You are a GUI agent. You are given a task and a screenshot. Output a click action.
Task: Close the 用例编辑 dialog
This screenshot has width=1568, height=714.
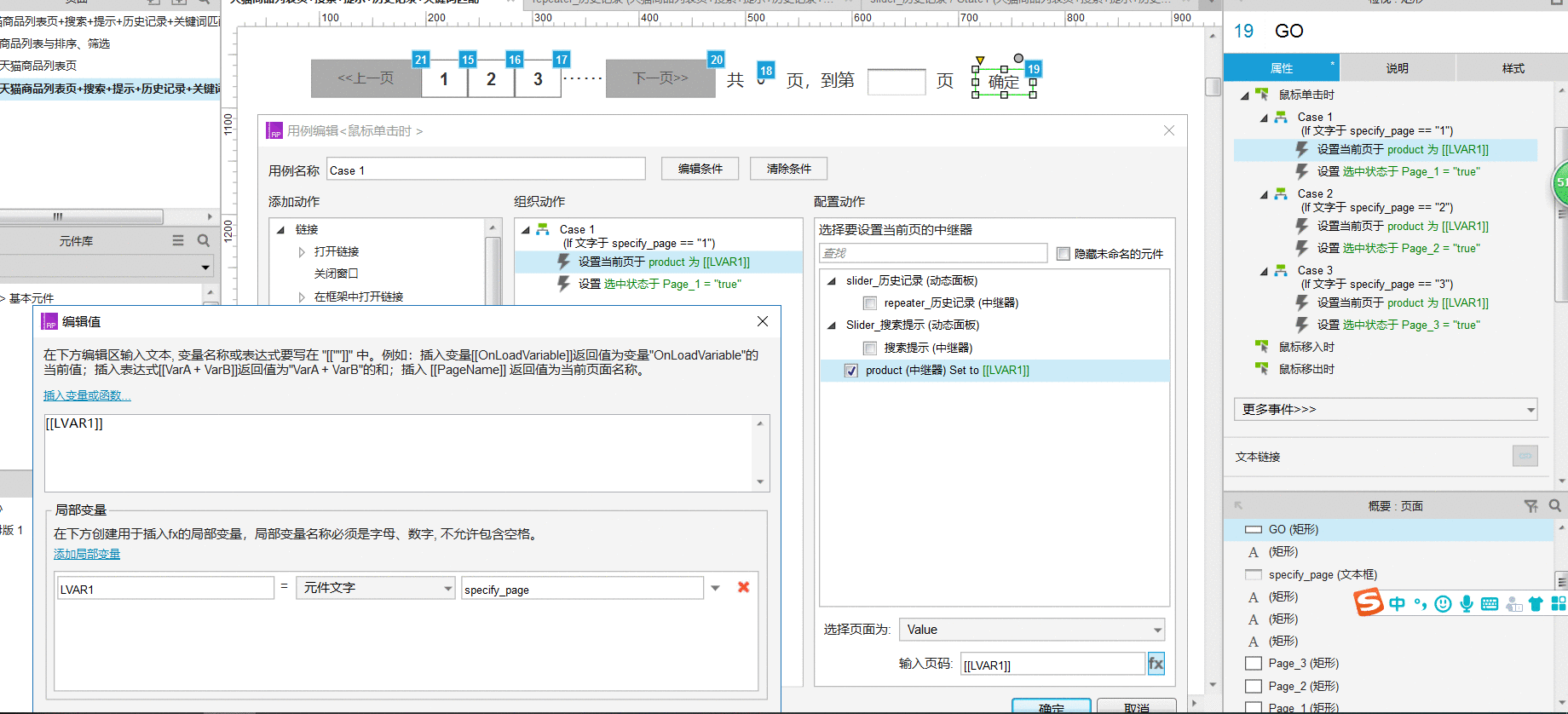tap(1169, 130)
